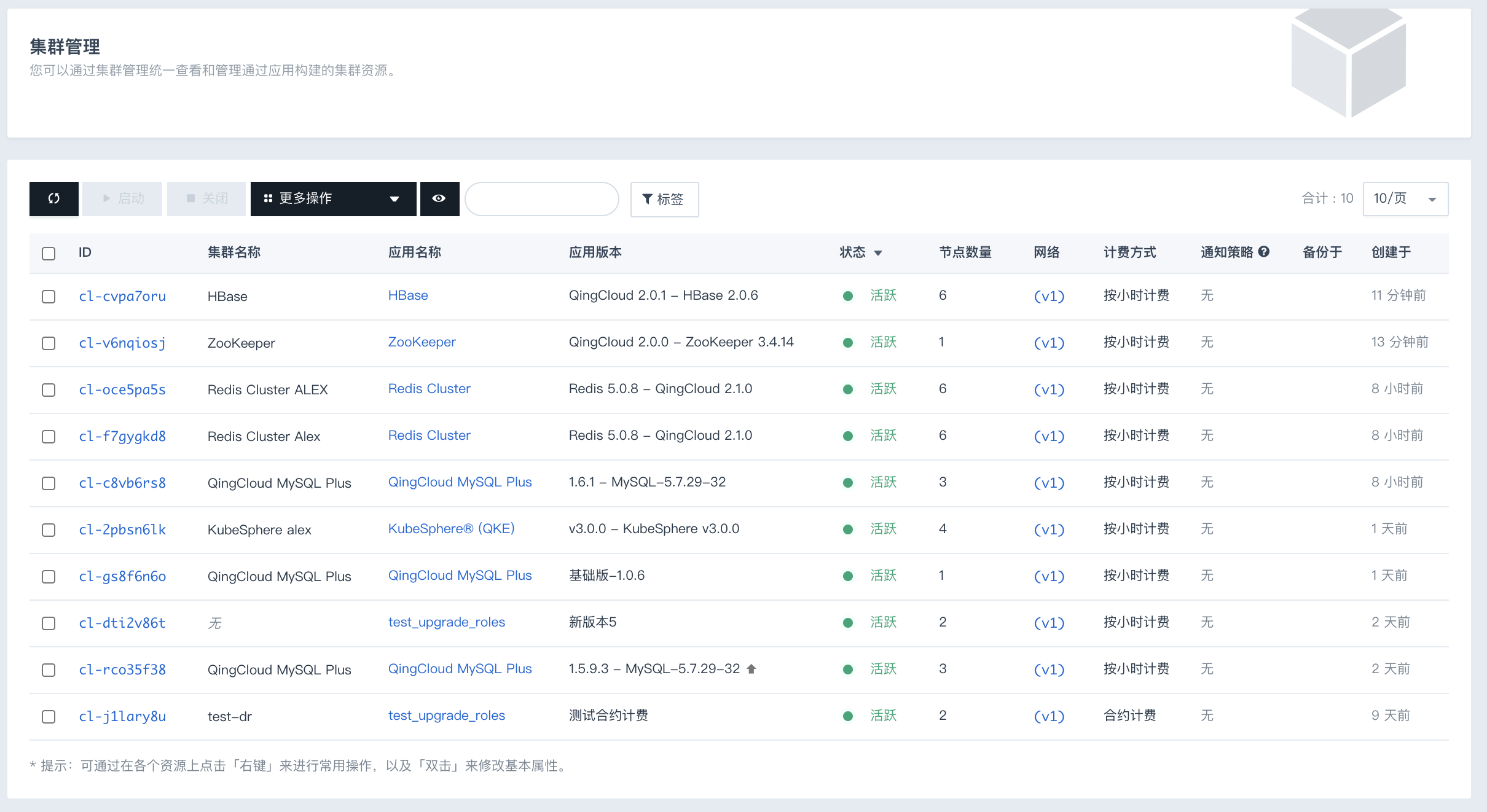Open cluster ID cl-cvpa7oru
The height and width of the screenshot is (812, 1487).
(x=122, y=296)
